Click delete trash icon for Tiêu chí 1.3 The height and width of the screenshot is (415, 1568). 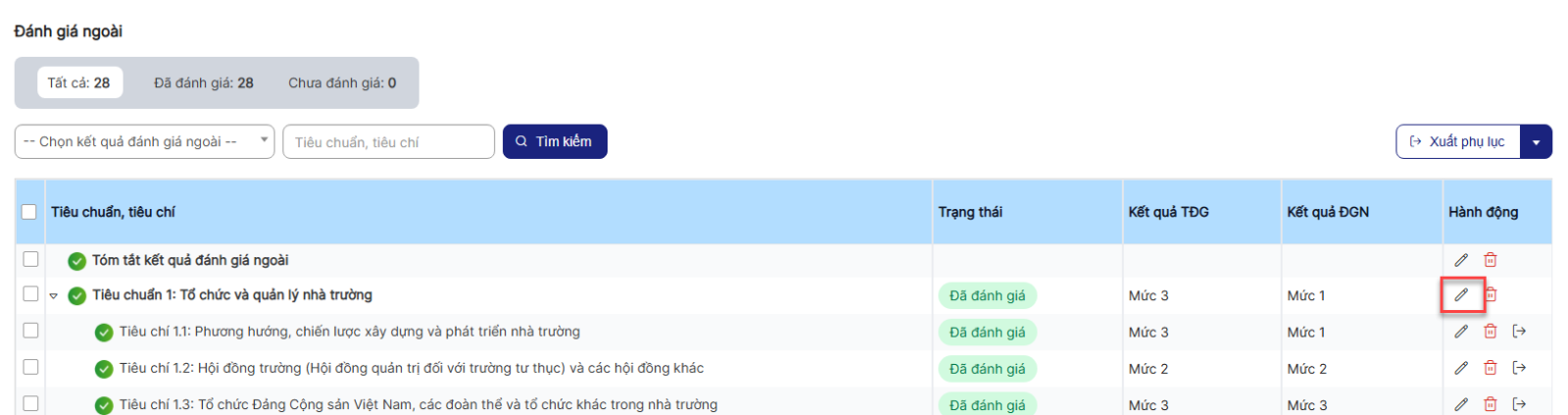pos(1491,404)
